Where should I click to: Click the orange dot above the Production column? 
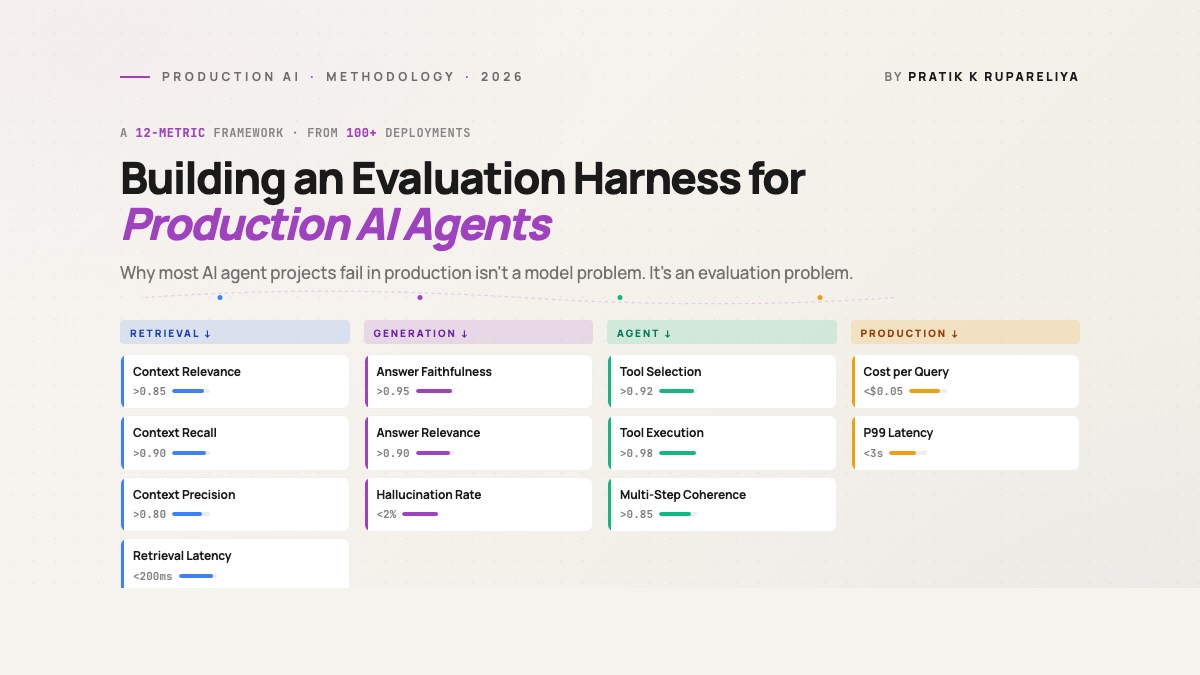820,297
